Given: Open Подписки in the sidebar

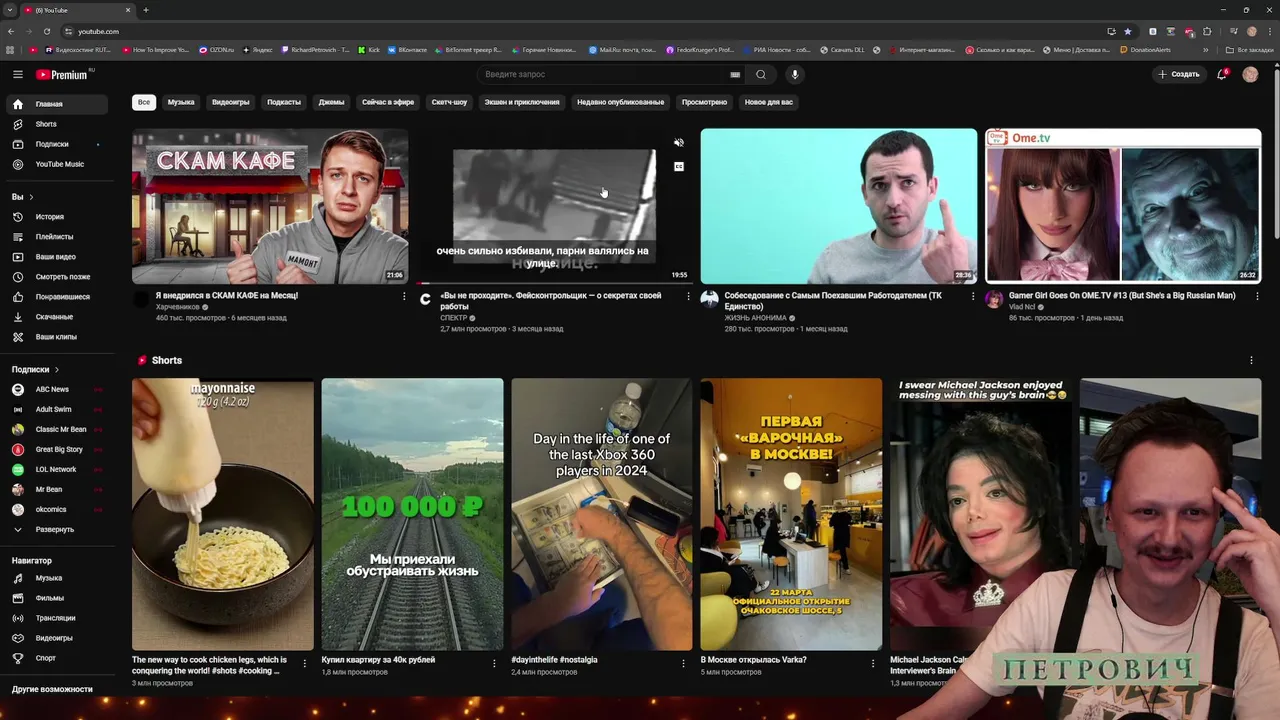Looking at the screenshot, I should [x=57, y=144].
